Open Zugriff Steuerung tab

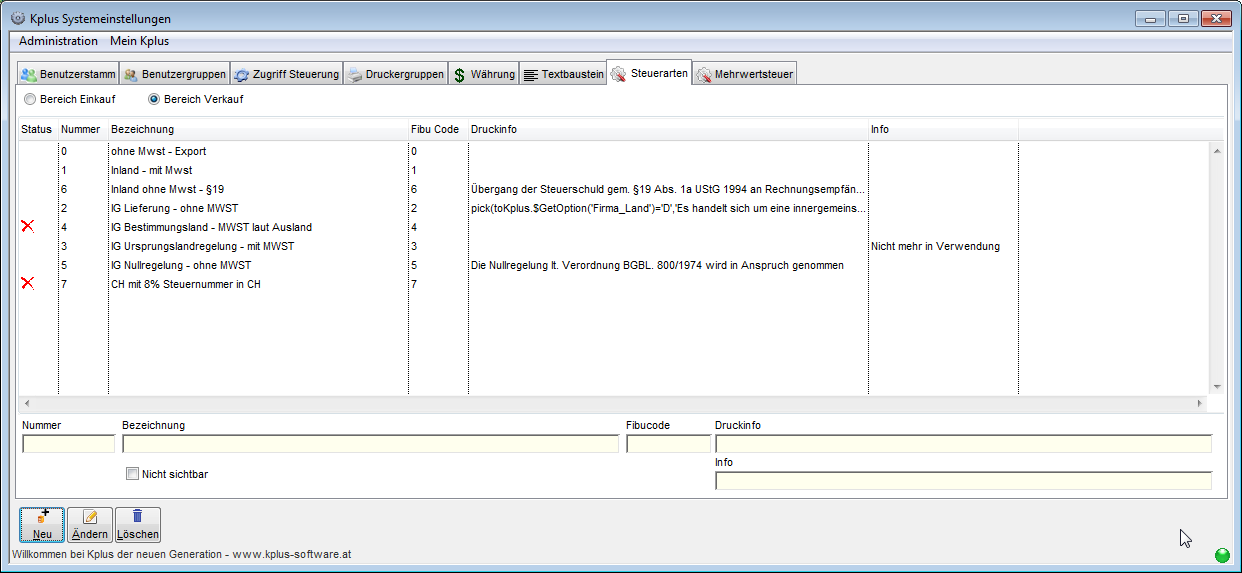tap(286, 75)
